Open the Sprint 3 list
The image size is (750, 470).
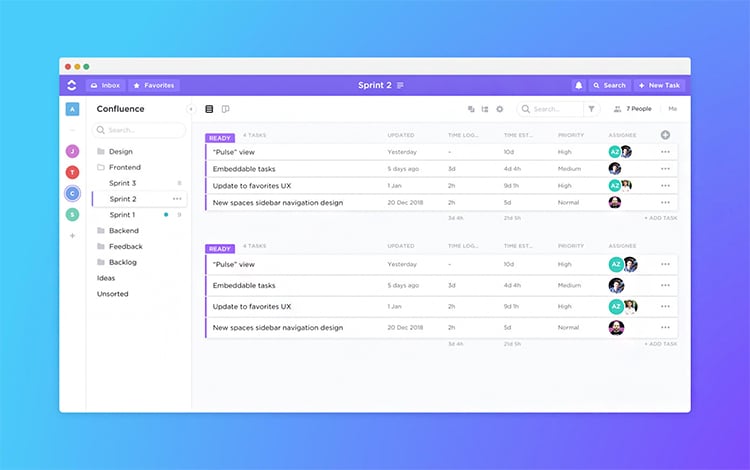tap(122, 183)
